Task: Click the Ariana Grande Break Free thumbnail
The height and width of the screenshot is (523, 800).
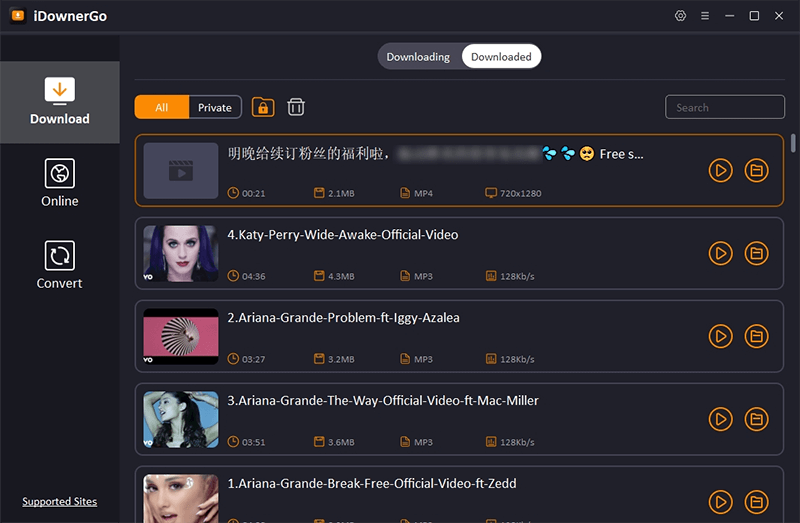Action: pyautogui.click(x=181, y=498)
